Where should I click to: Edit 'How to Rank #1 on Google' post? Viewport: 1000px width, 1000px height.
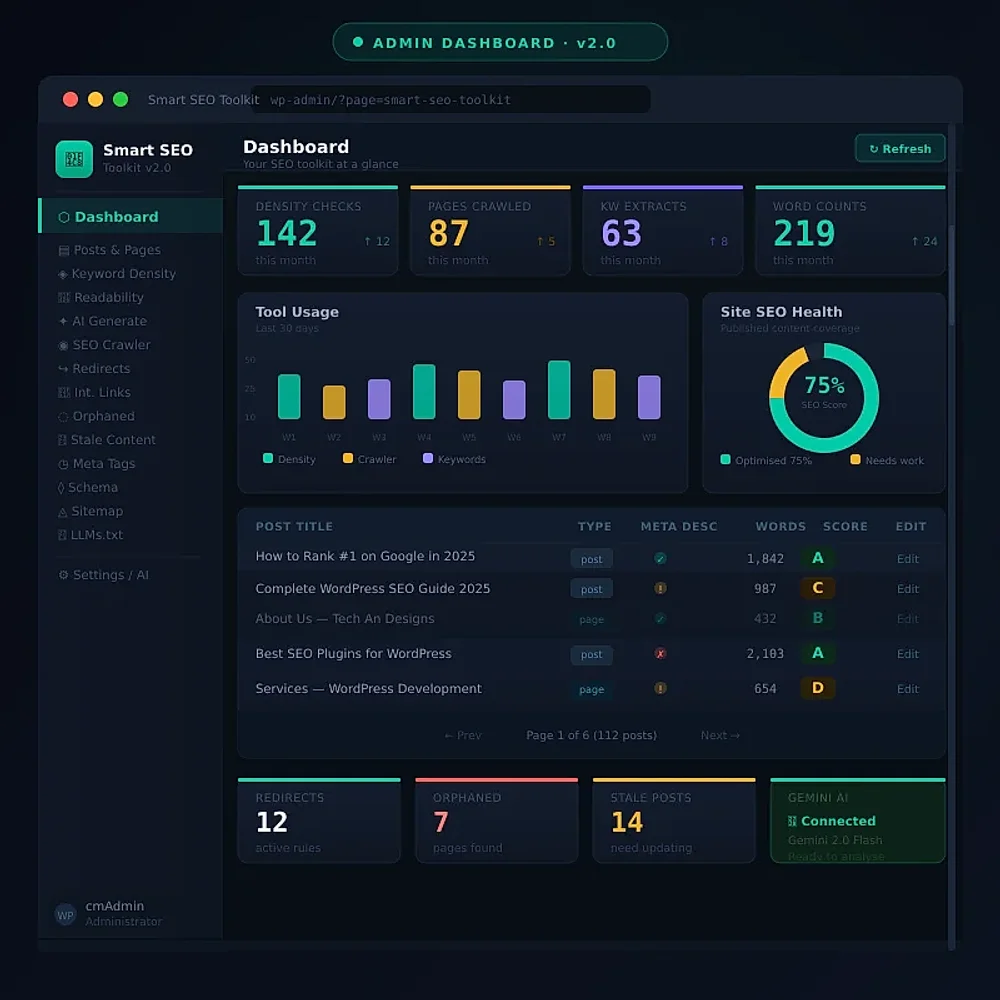[908, 559]
